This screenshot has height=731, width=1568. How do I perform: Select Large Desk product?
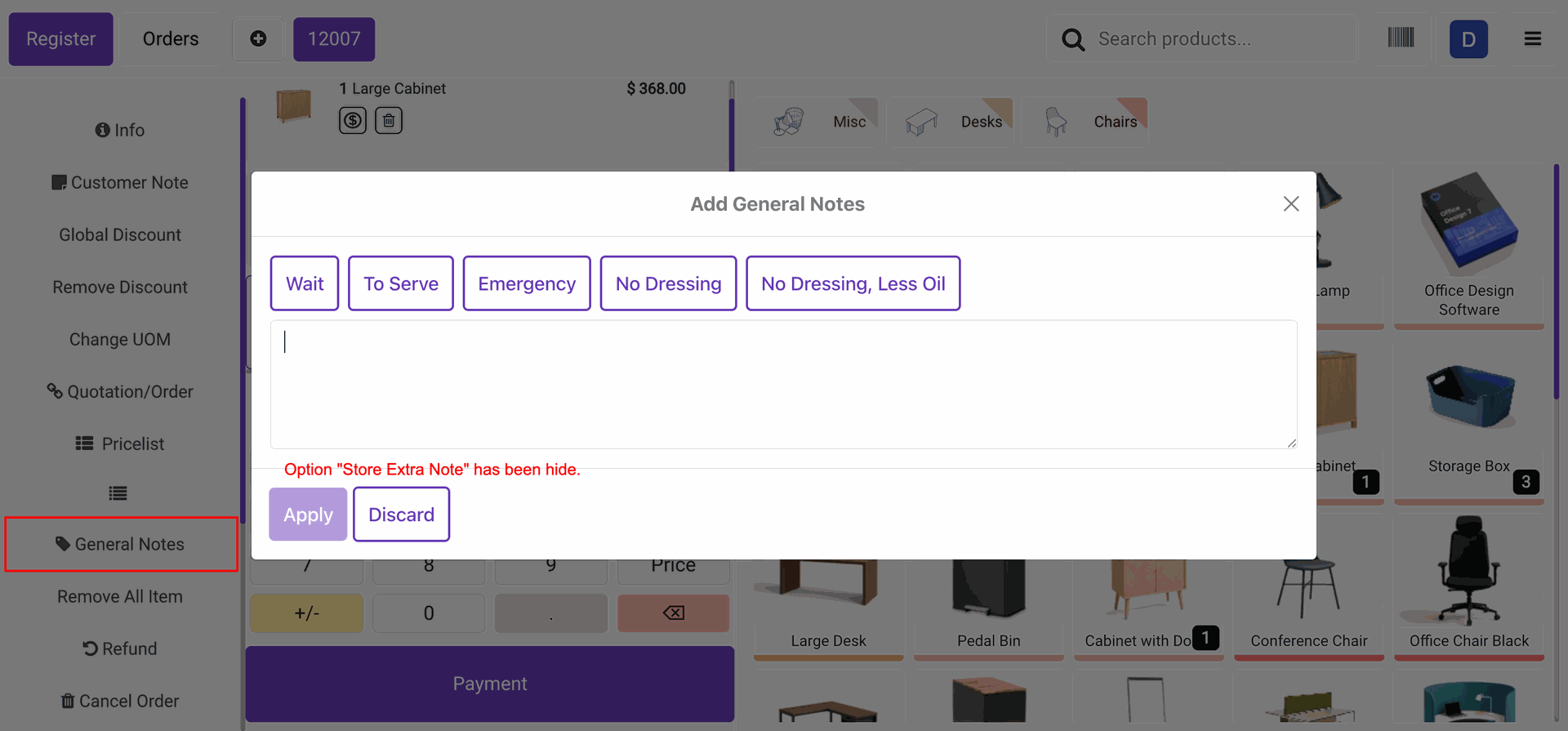coord(829,608)
